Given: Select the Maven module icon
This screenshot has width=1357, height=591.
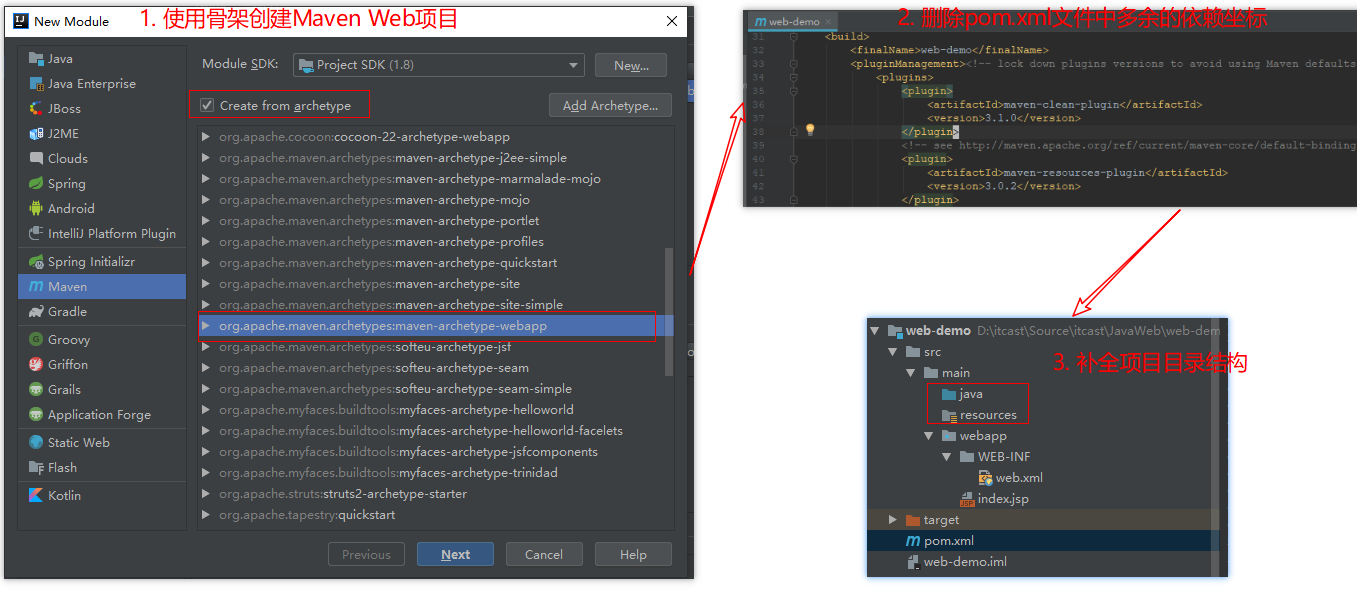Looking at the screenshot, I should click(37, 287).
